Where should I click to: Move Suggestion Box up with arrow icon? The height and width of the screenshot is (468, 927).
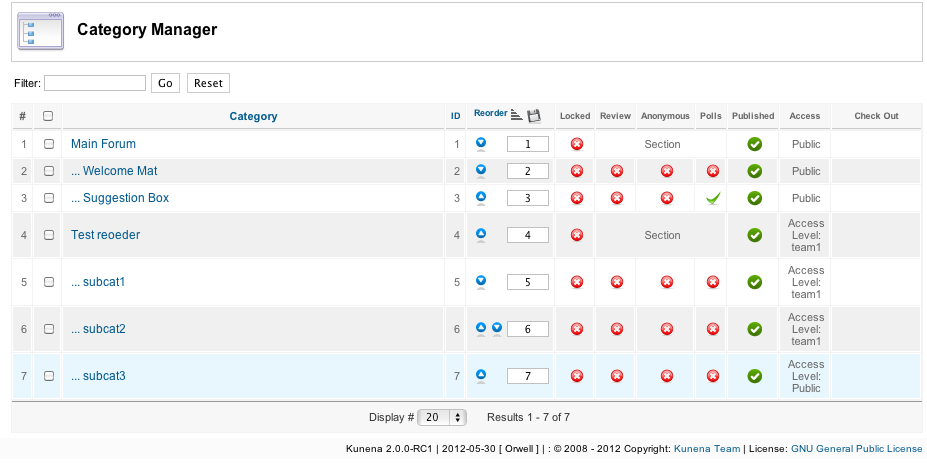pos(481,197)
